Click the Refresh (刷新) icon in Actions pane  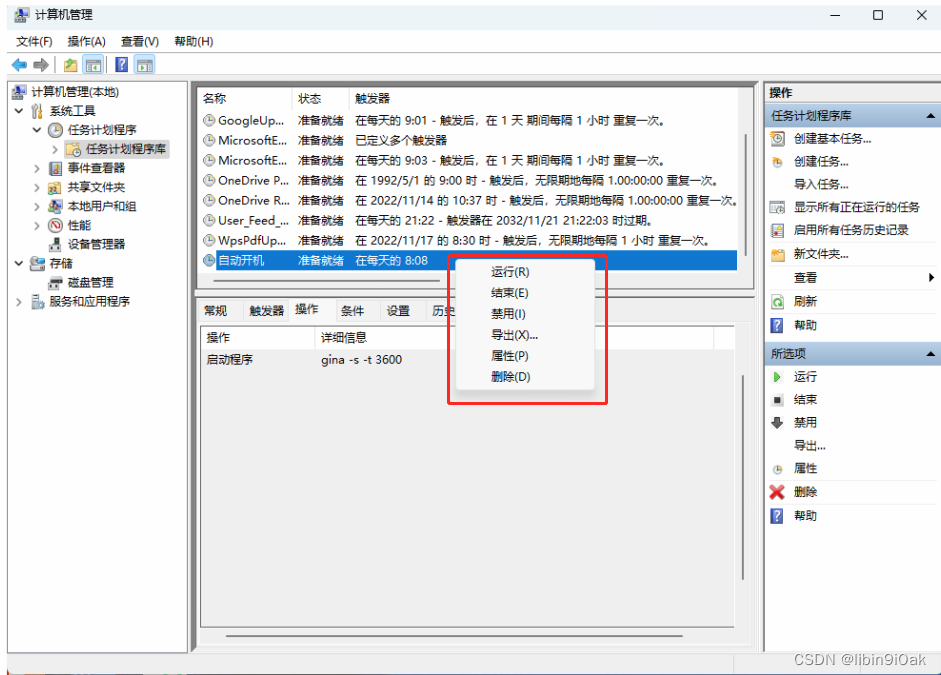(x=777, y=301)
